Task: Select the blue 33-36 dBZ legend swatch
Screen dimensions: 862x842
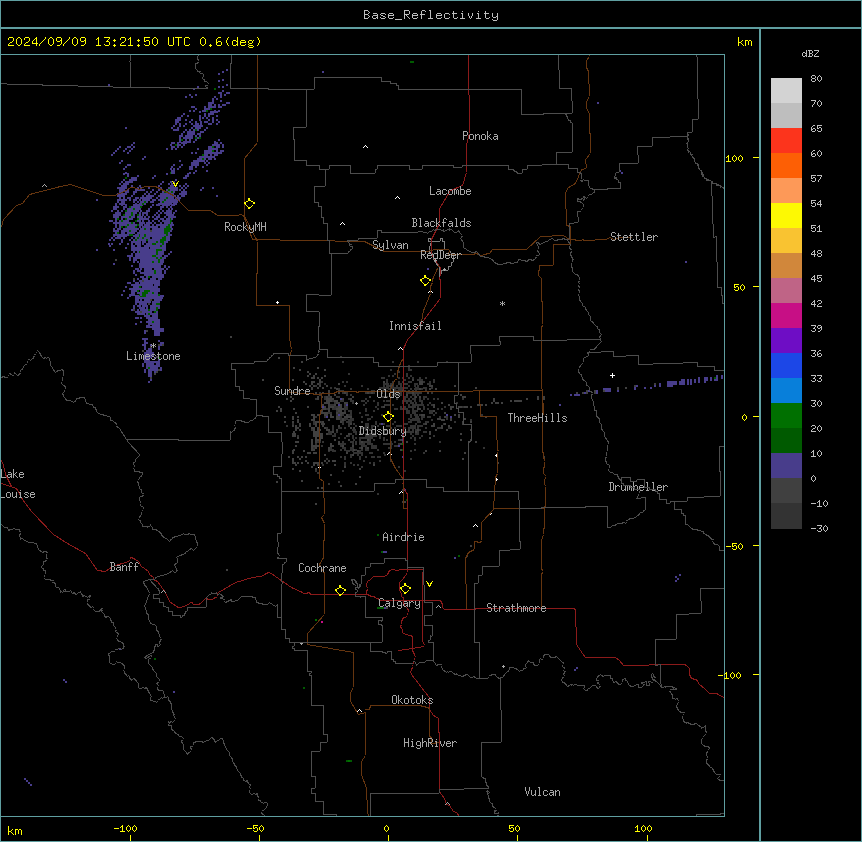Action: pyautogui.click(x=786, y=365)
